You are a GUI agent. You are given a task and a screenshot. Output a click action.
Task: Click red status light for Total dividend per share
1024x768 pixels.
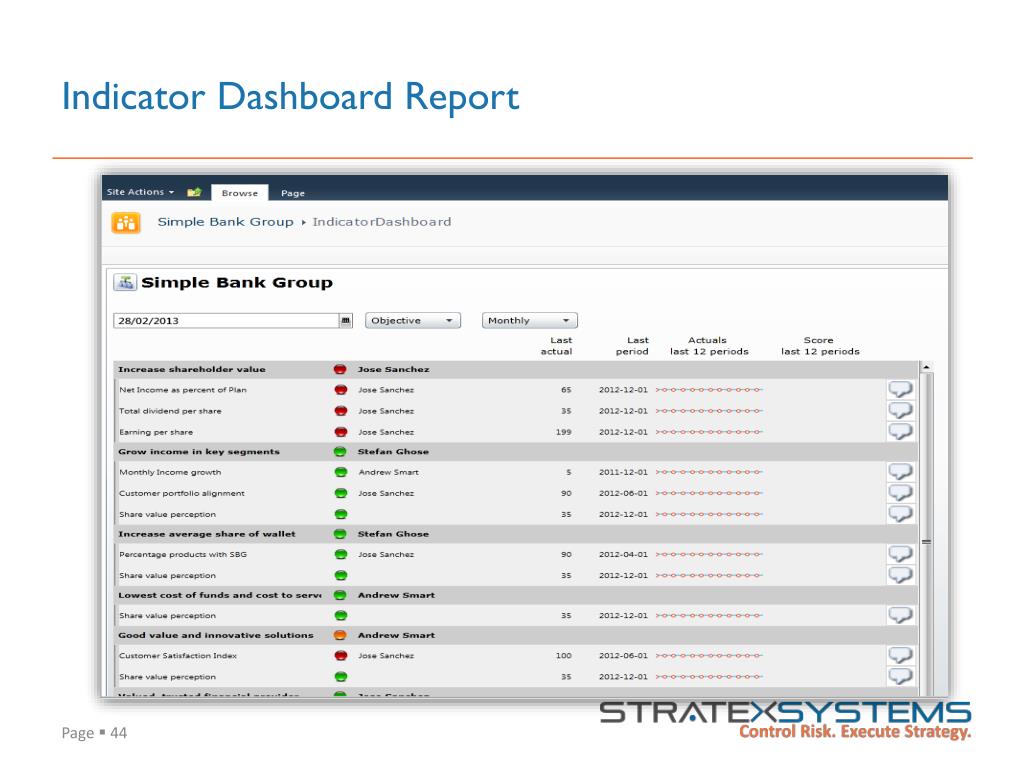(340, 411)
